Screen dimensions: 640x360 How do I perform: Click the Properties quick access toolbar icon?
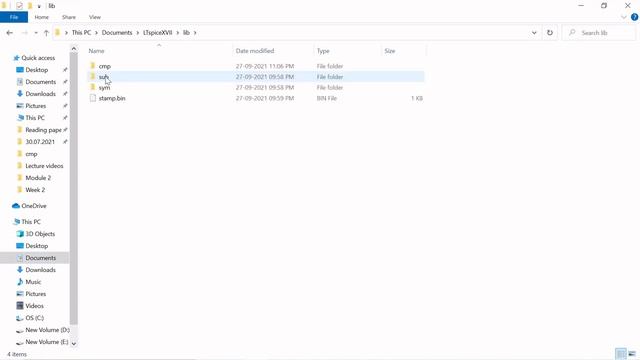click(19, 6)
